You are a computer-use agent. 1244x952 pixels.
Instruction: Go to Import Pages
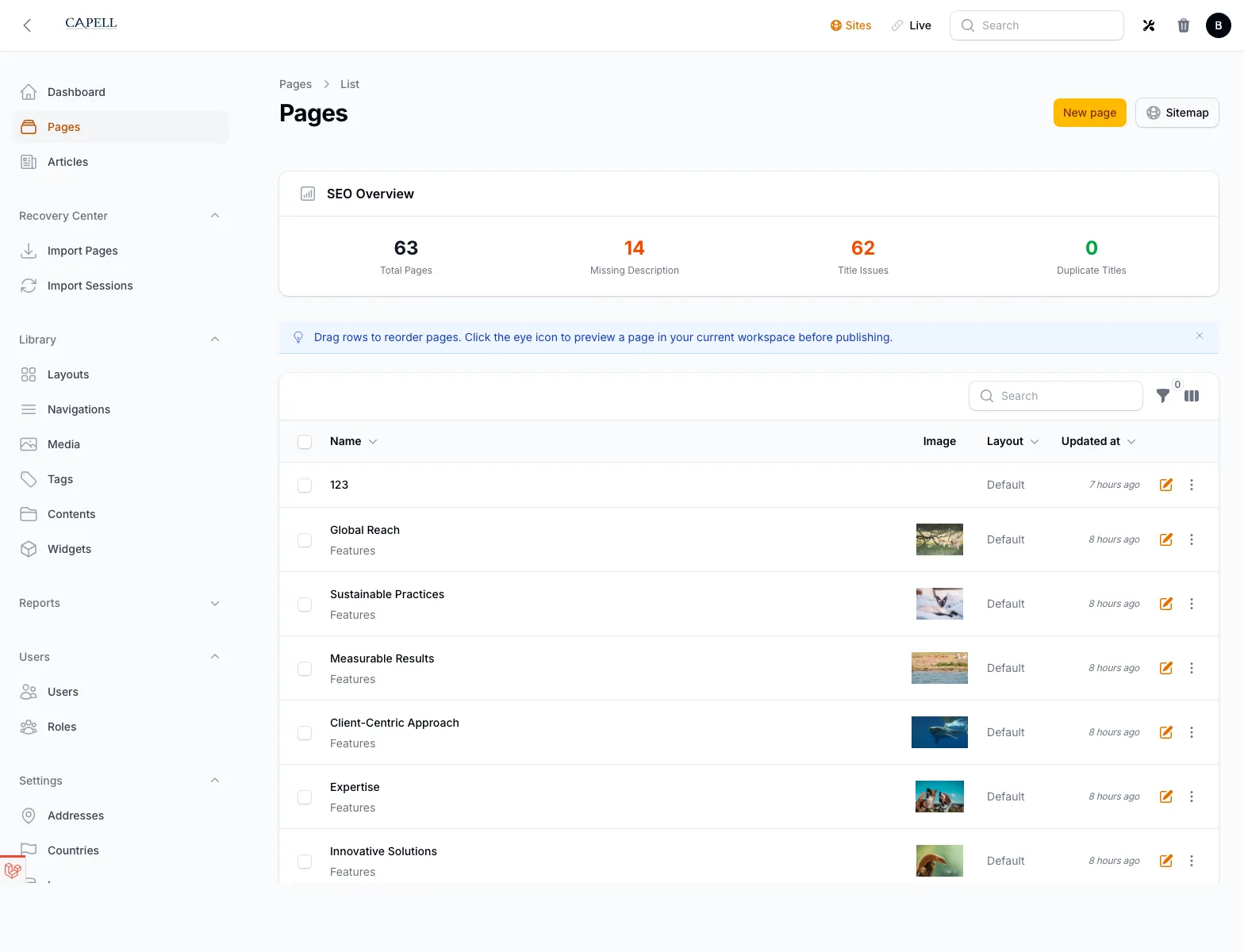(x=121, y=251)
